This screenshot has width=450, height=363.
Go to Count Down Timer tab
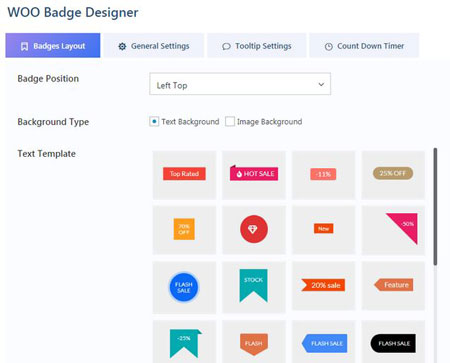tap(364, 45)
